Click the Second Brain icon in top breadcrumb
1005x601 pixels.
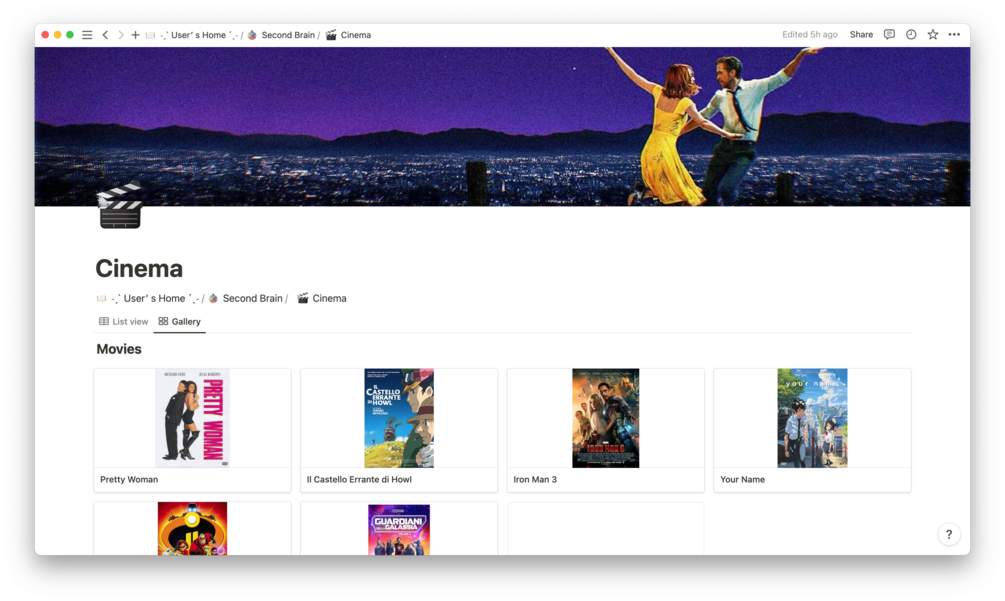(252, 35)
